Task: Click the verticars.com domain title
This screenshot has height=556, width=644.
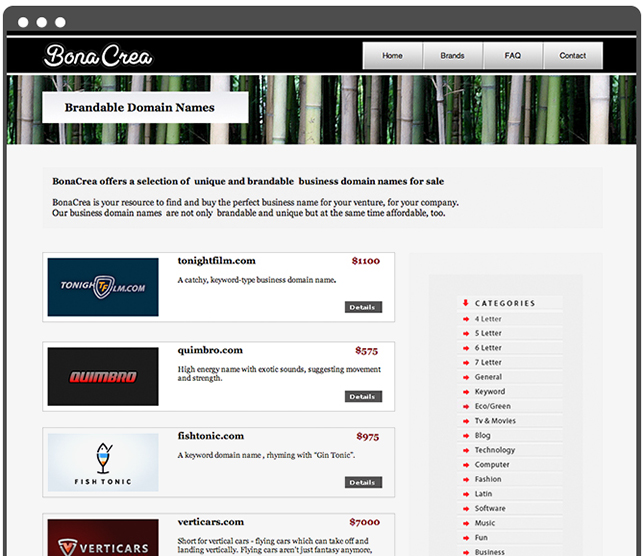Action: (x=211, y=522)
